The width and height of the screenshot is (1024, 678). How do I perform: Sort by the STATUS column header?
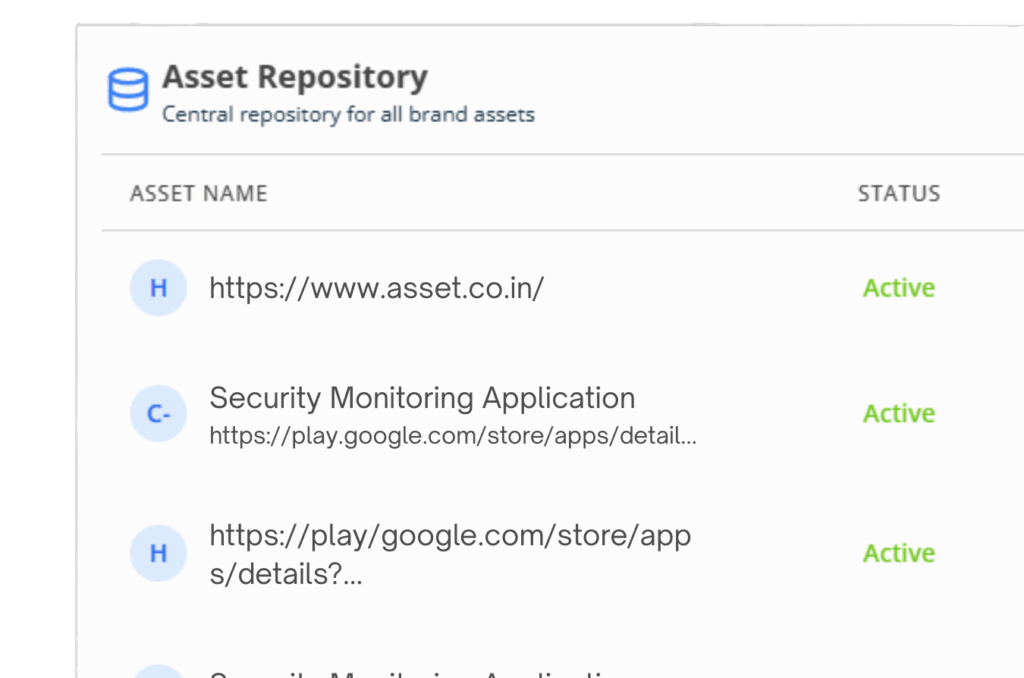point(898,193)
